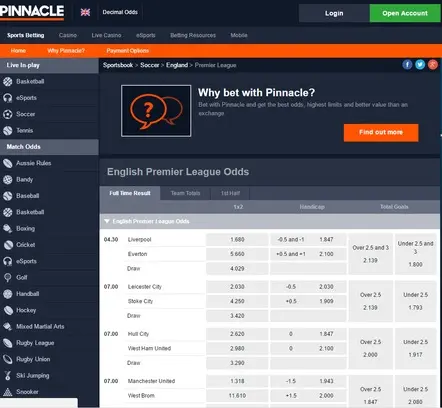442x408 pixels.
Task: Click the Open Account button
Action: click(405, 13)
